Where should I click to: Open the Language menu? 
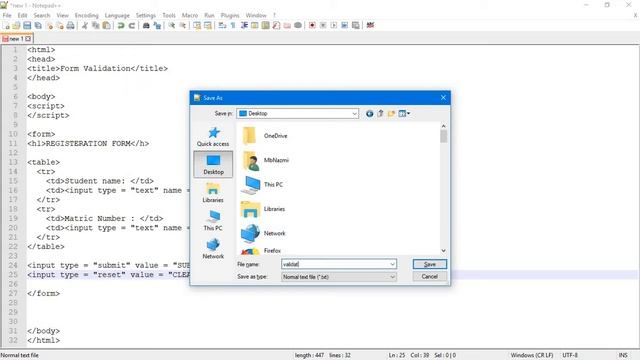click(x=117, y=15)
